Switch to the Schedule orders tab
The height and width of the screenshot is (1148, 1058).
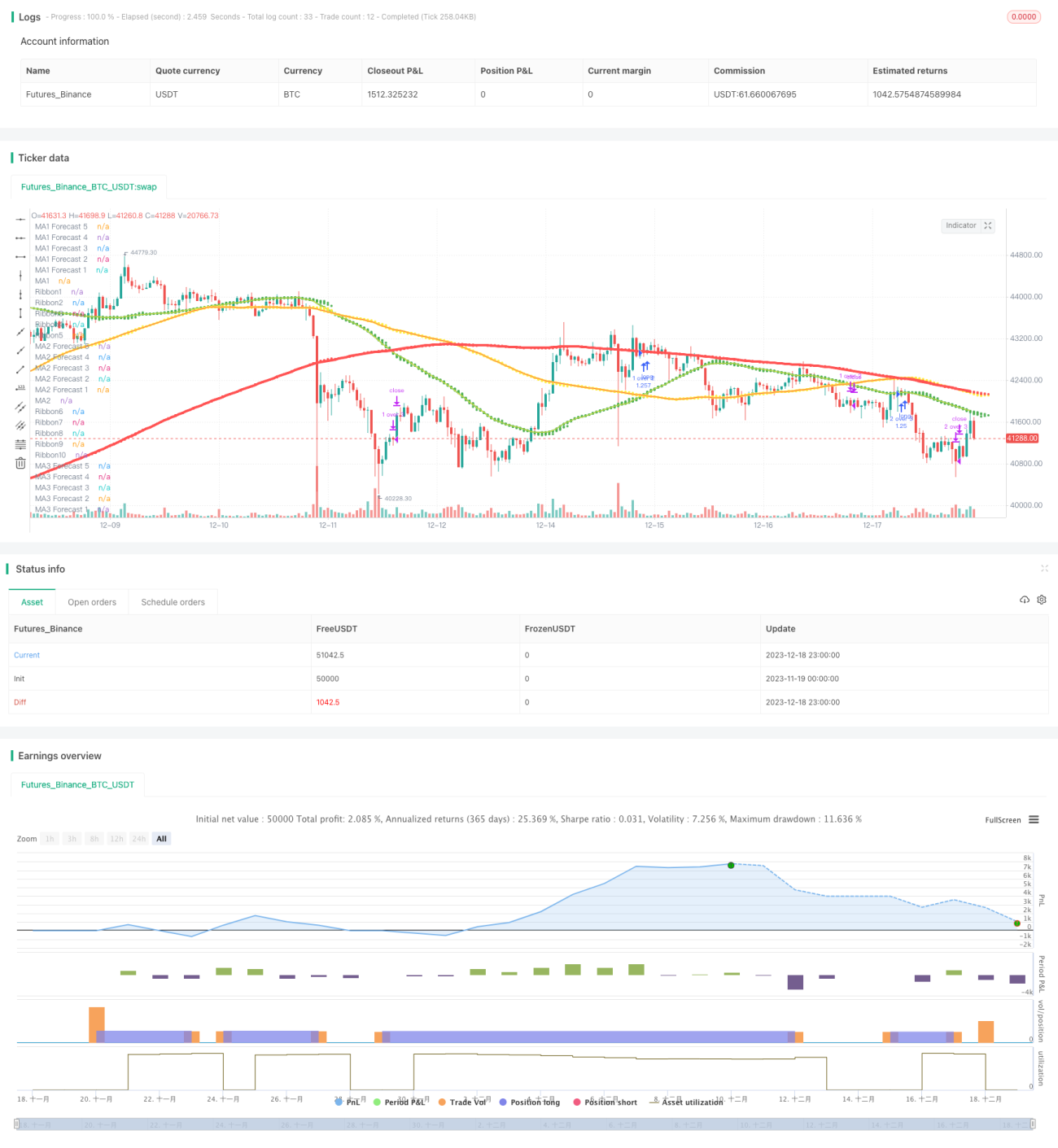click(173, 602)
